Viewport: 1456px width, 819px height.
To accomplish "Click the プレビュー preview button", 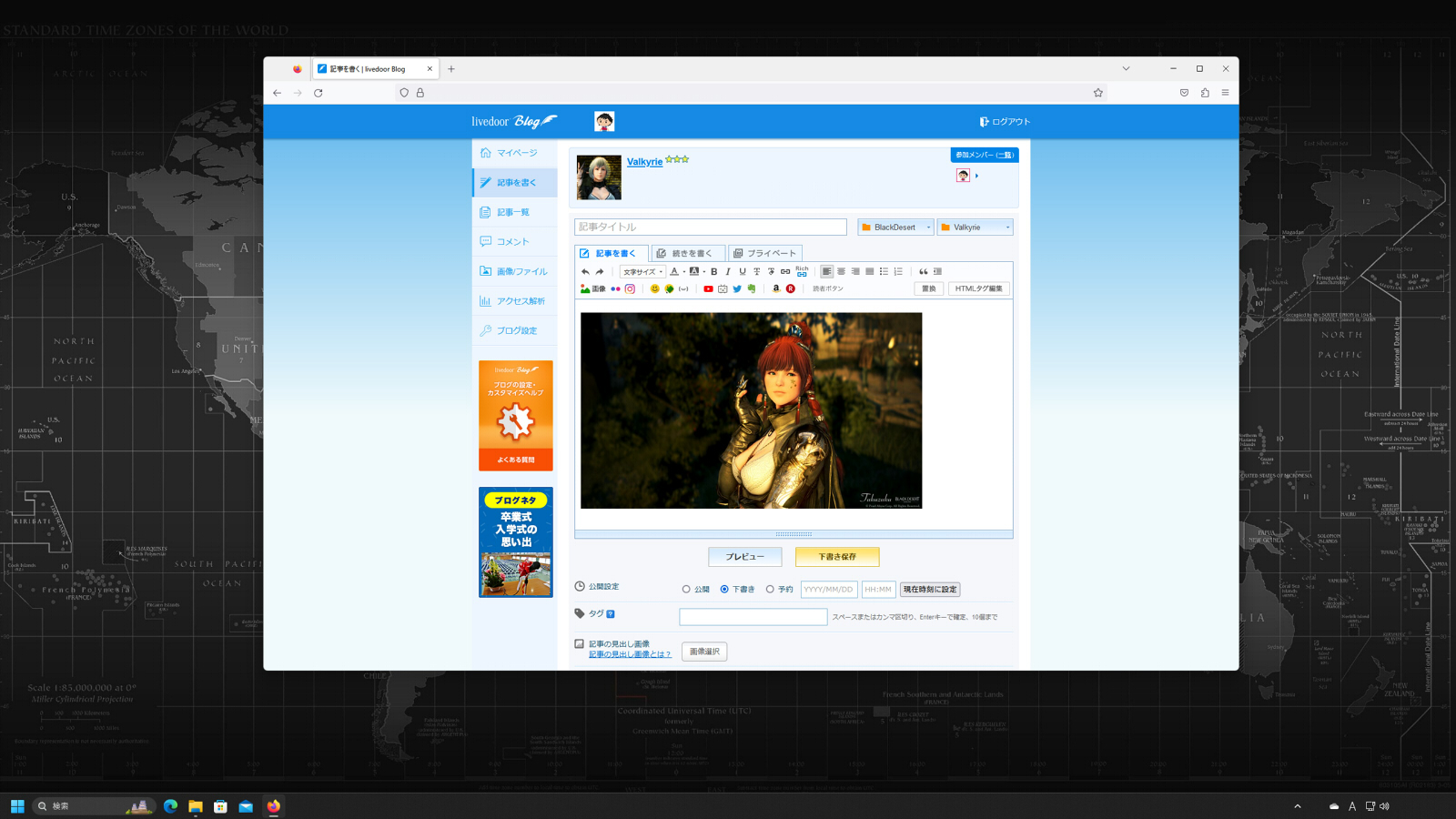I will [745, 557].
